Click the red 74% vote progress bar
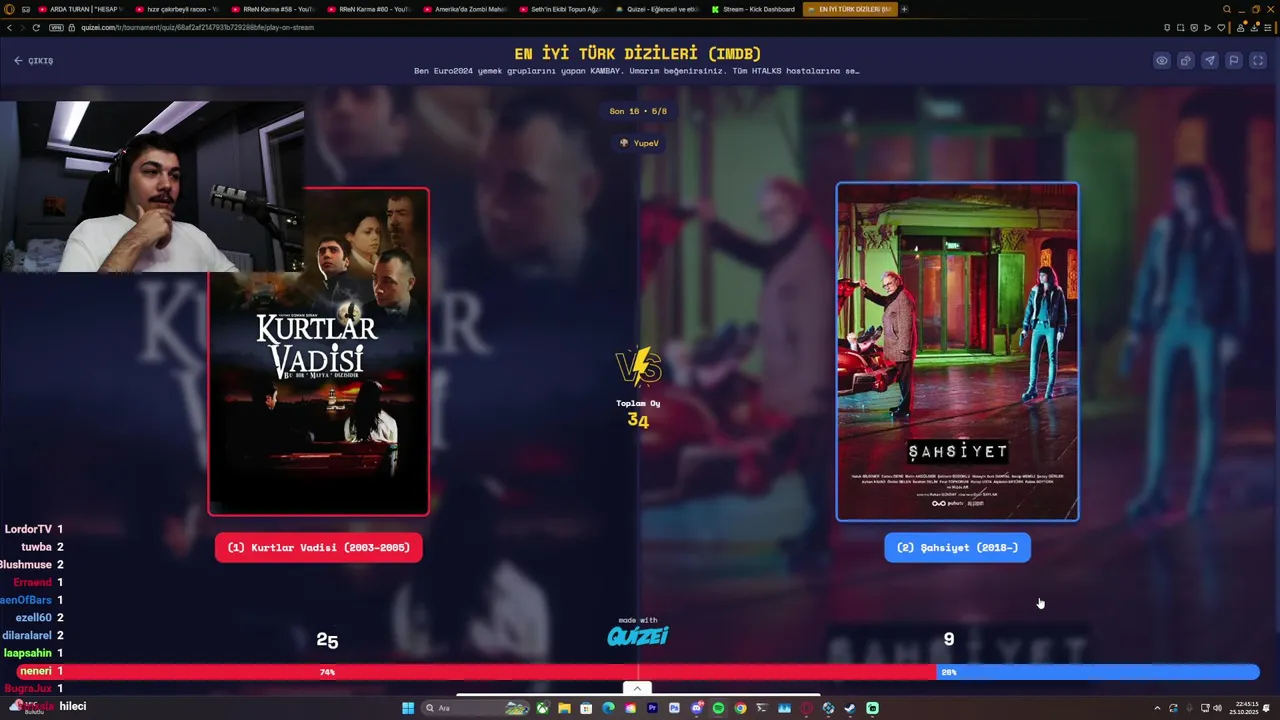This screenshot has width=1280, height=720. point(478,672)
